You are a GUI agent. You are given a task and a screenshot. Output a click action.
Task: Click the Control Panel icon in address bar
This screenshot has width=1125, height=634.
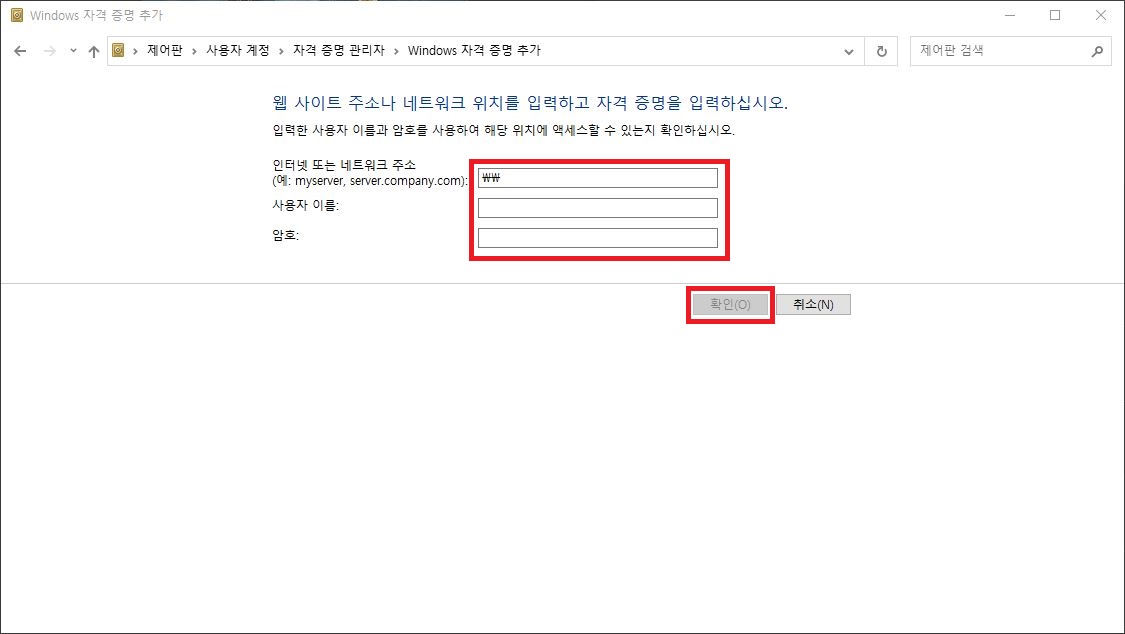(x=118, y=50)
